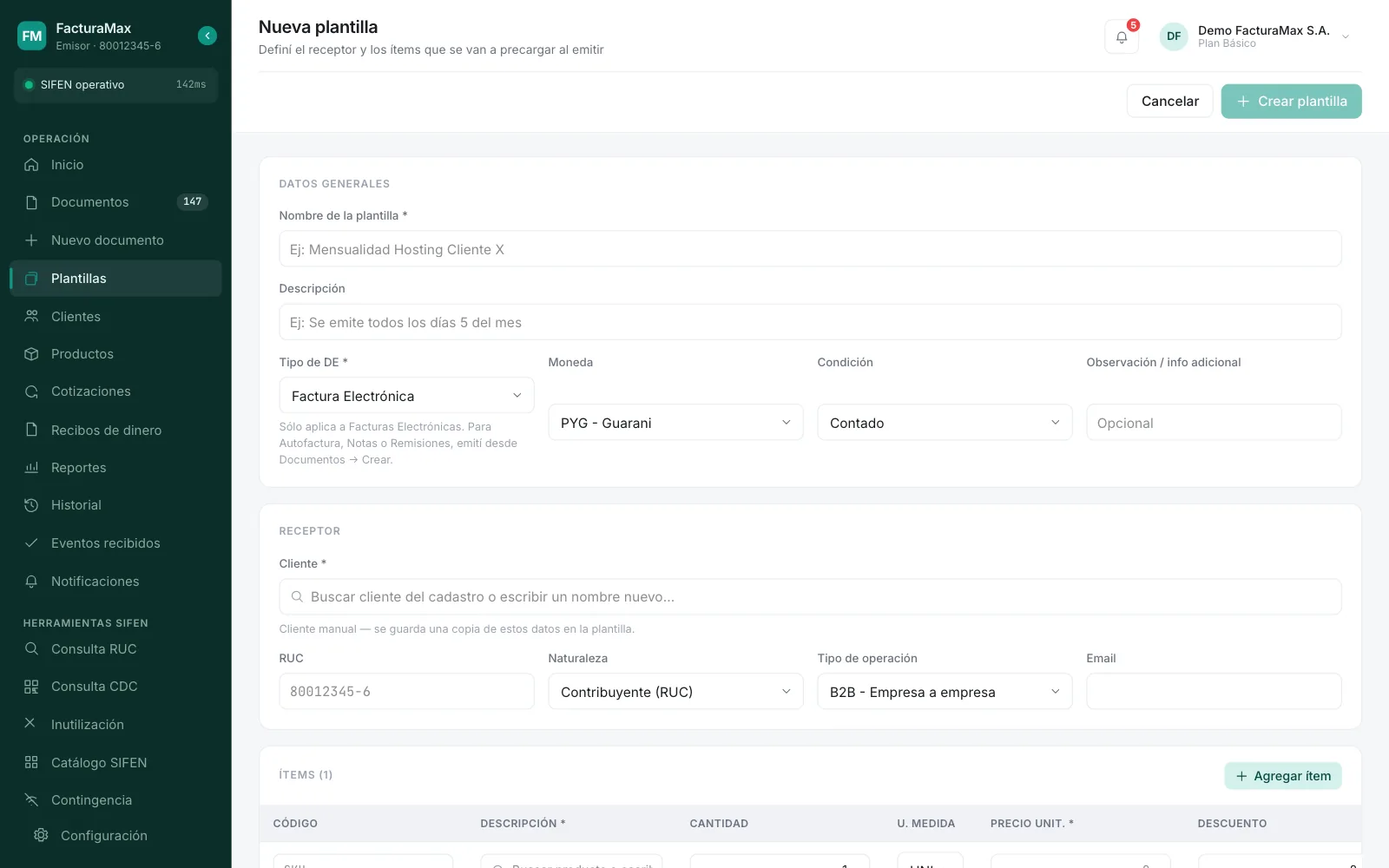Click the DF user avatar
Image resolution: width=1389 pixels, height=868 pixels.
pos(1174,36)
